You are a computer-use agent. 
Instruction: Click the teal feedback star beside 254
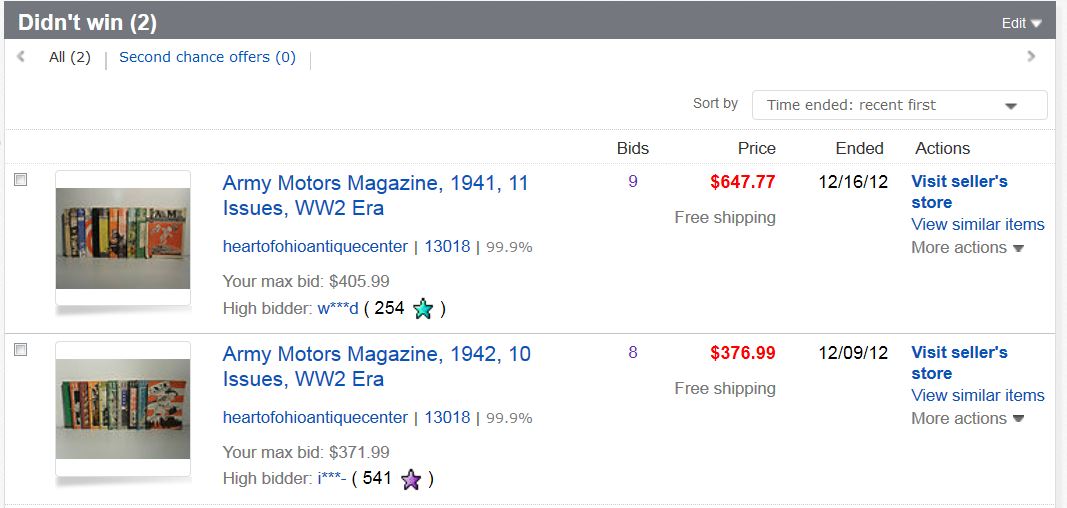click(423, 309)
